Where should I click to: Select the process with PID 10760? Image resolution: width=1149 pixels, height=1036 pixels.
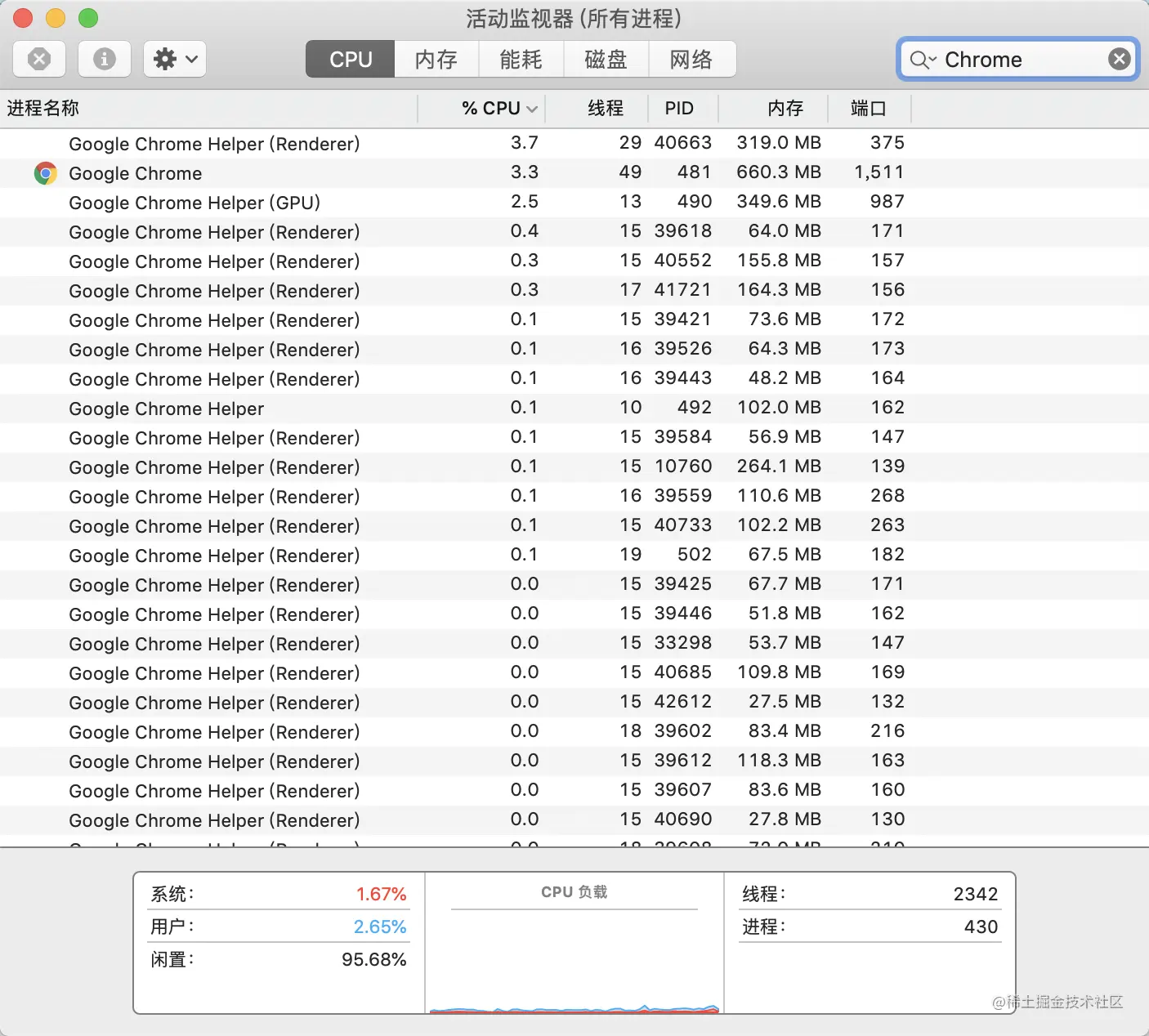574,467
